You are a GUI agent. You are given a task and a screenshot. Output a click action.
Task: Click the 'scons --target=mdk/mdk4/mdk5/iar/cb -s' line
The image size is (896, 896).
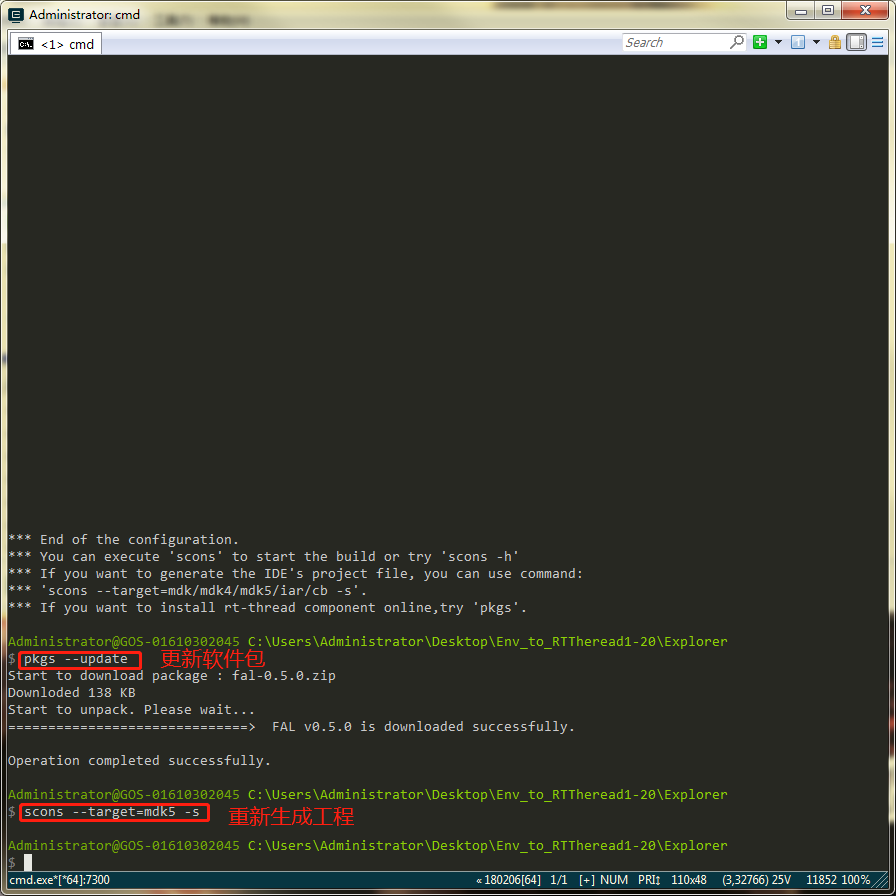pos(187,591)
